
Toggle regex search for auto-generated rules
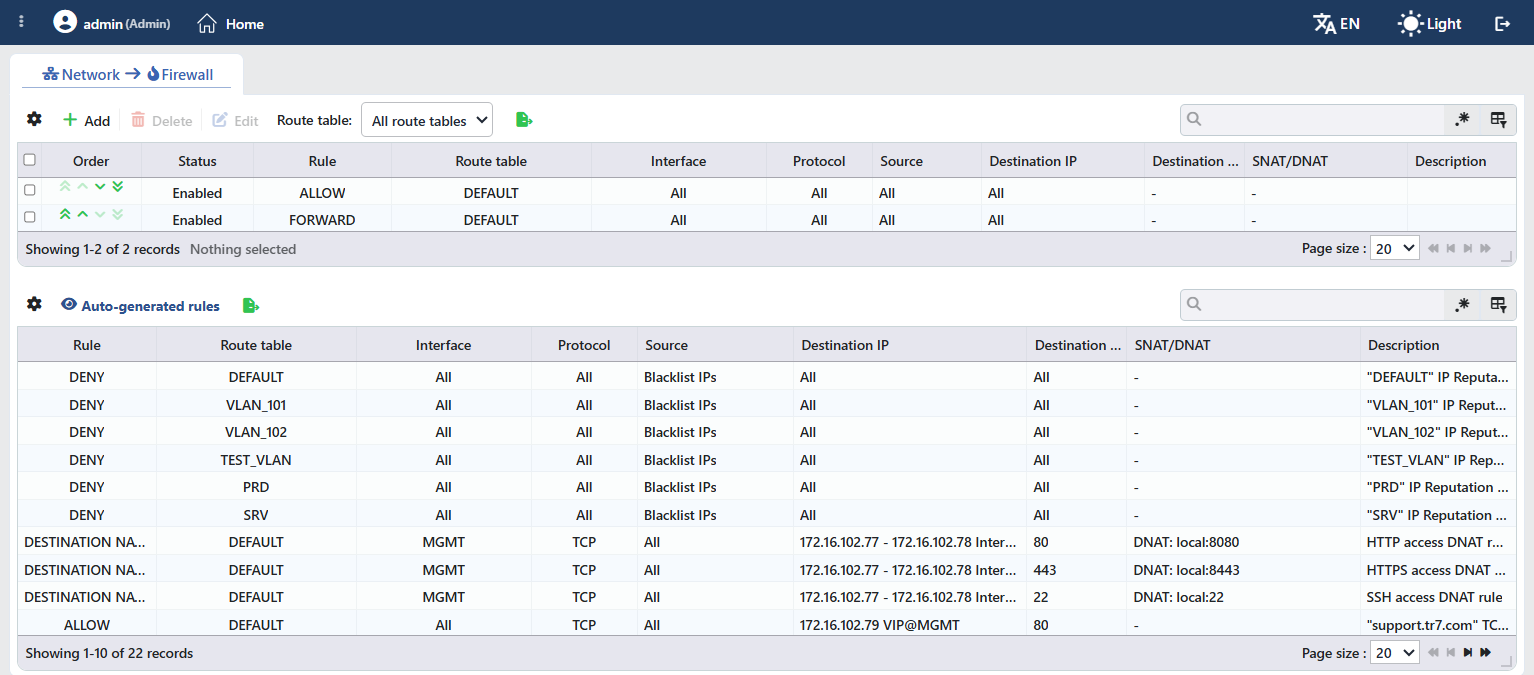point(1462,305)
